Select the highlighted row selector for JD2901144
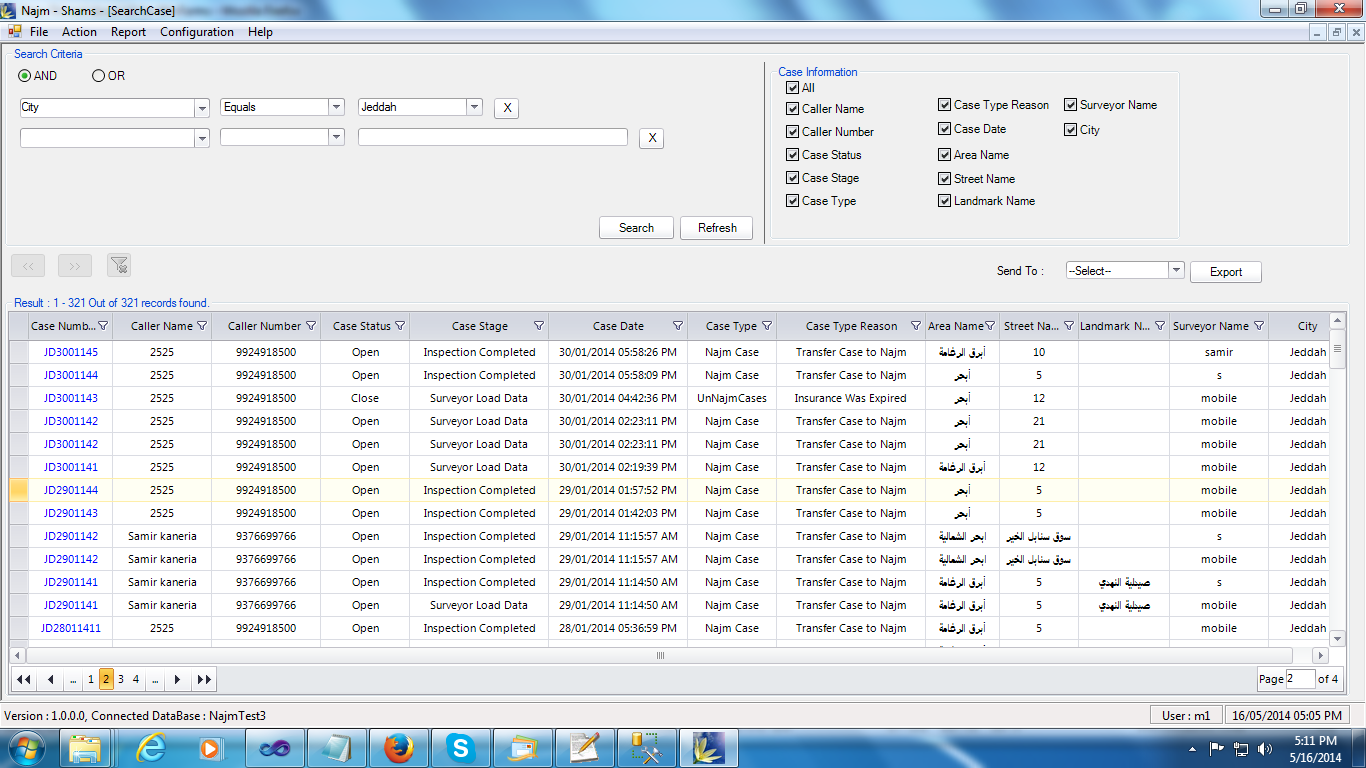 [19, 490]
